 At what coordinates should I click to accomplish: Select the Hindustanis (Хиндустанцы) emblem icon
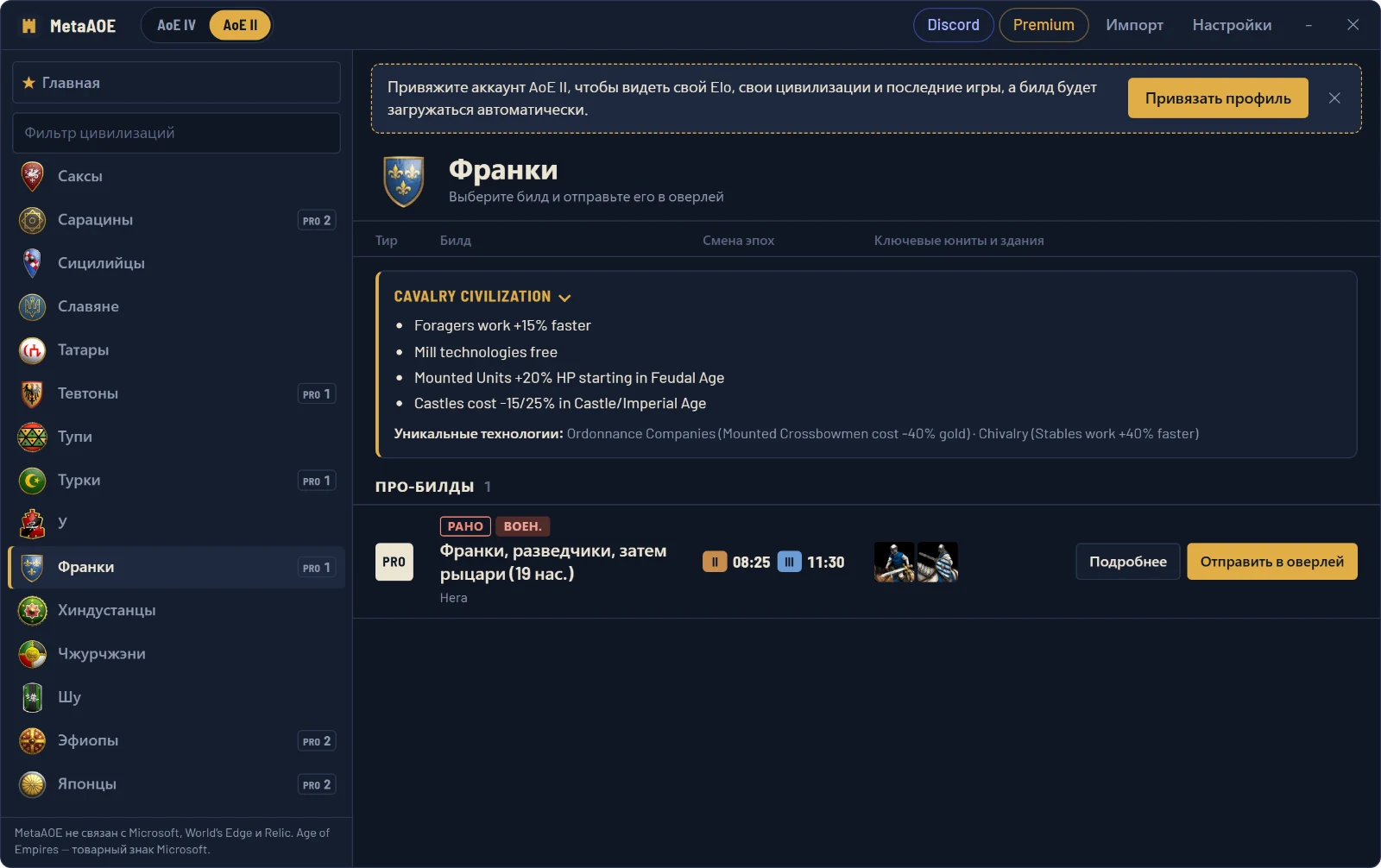point(33,611)
